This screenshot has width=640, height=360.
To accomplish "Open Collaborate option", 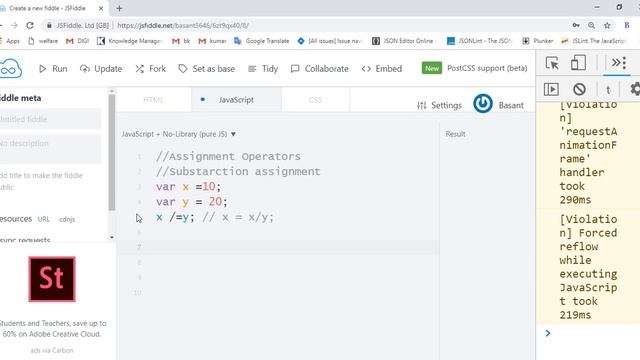I will pos(320,69).
